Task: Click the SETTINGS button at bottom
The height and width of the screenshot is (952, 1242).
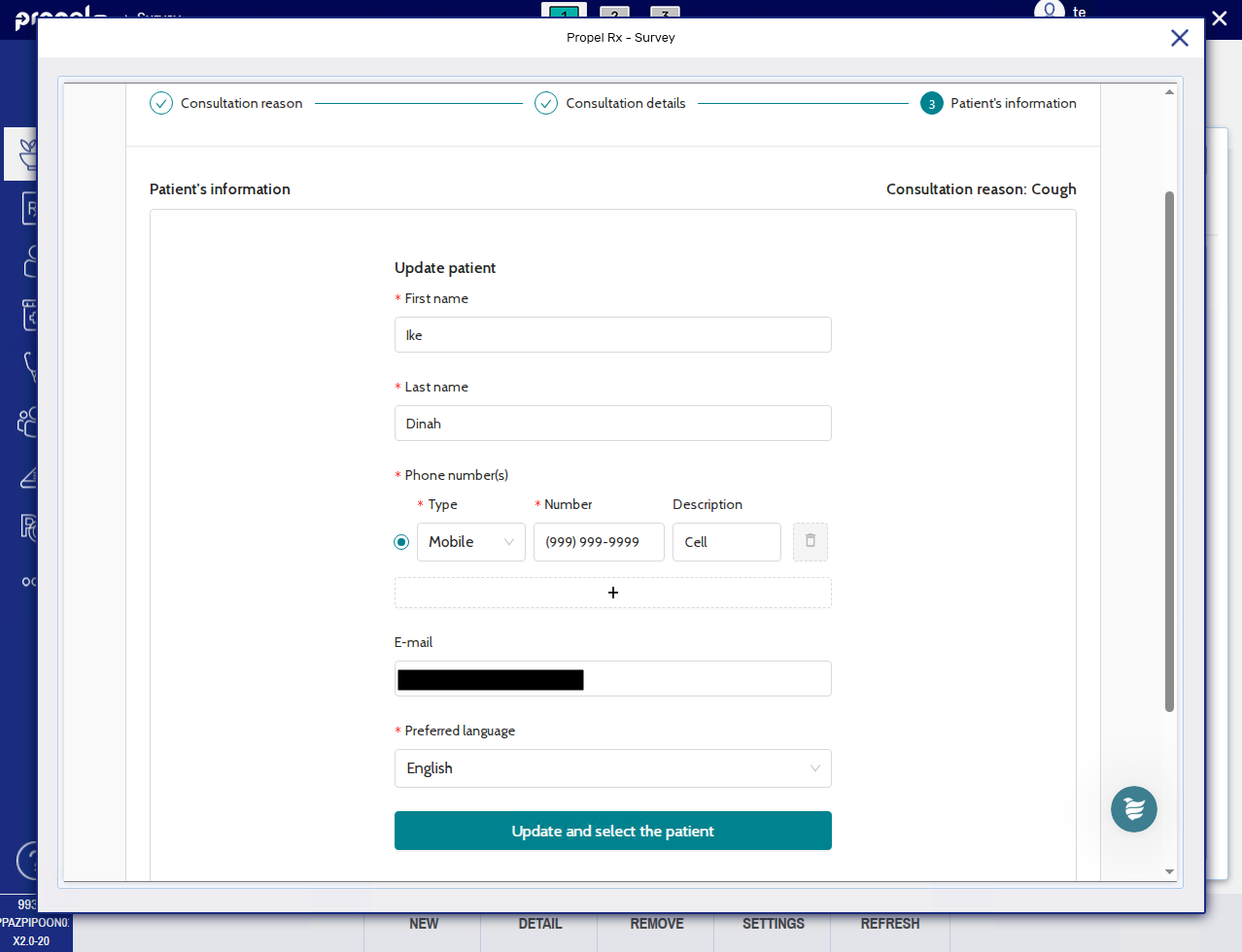Action: pyautogui.click(x=773, y=924)
